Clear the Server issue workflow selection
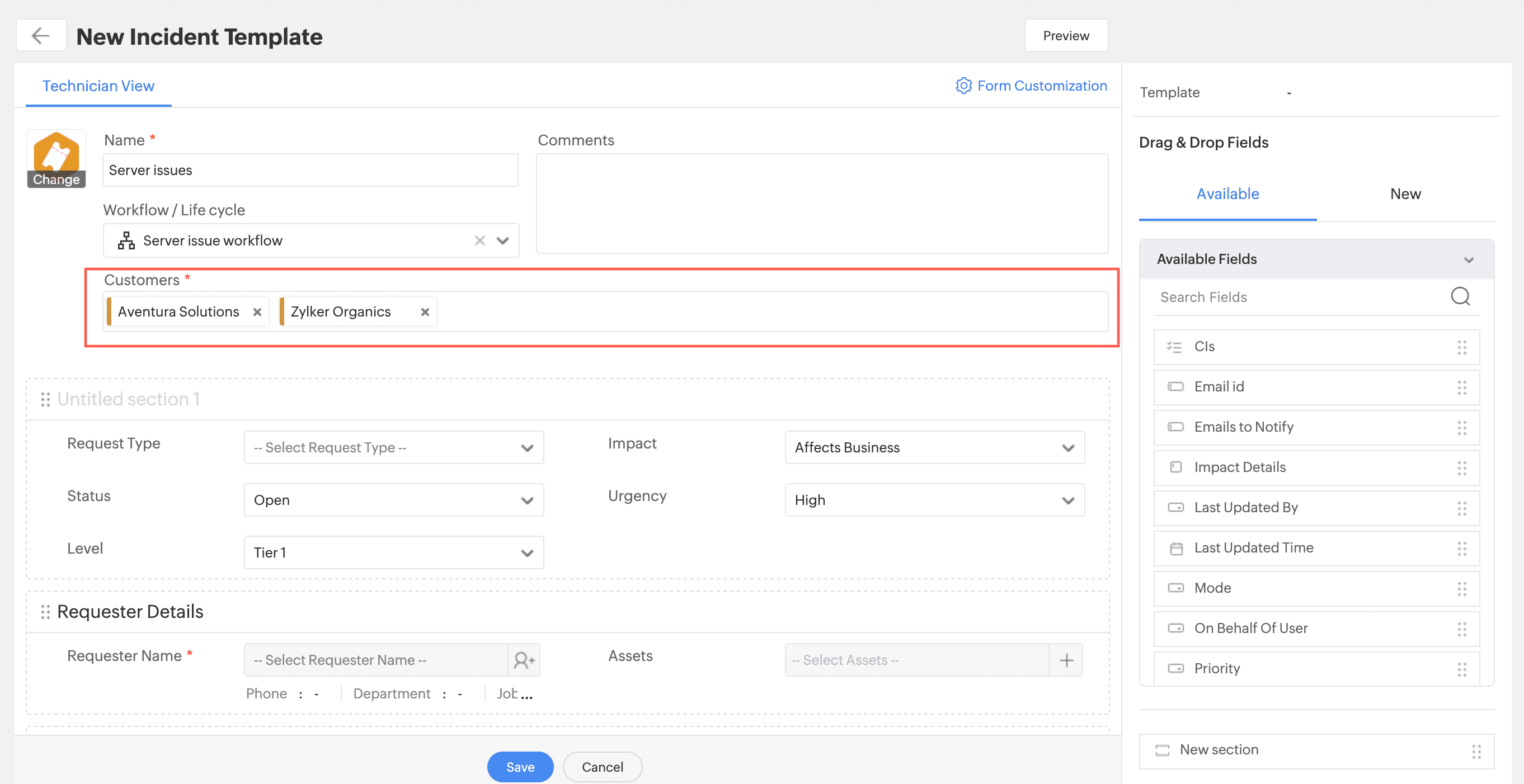The height and width of the screenshot is (784, 1524). click(x=479, y=240)
